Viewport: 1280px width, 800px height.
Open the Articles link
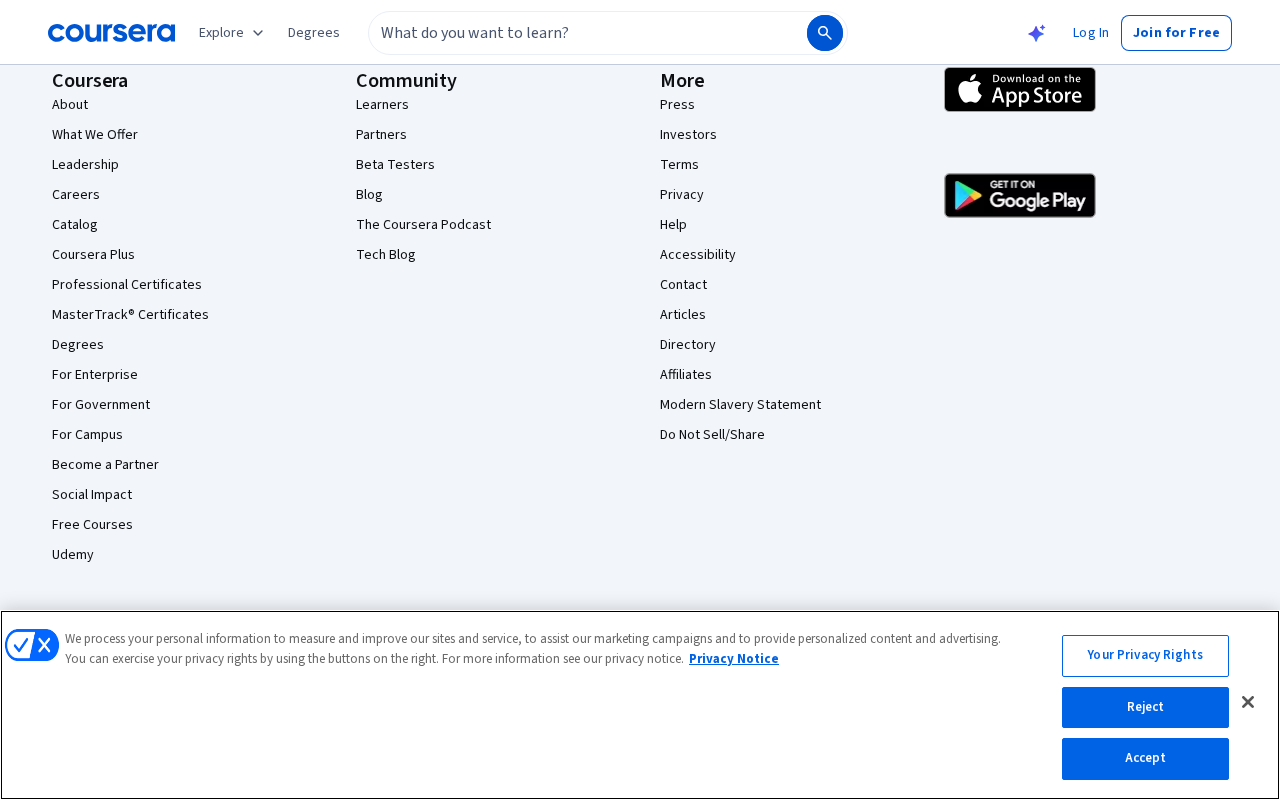(683, 315)
